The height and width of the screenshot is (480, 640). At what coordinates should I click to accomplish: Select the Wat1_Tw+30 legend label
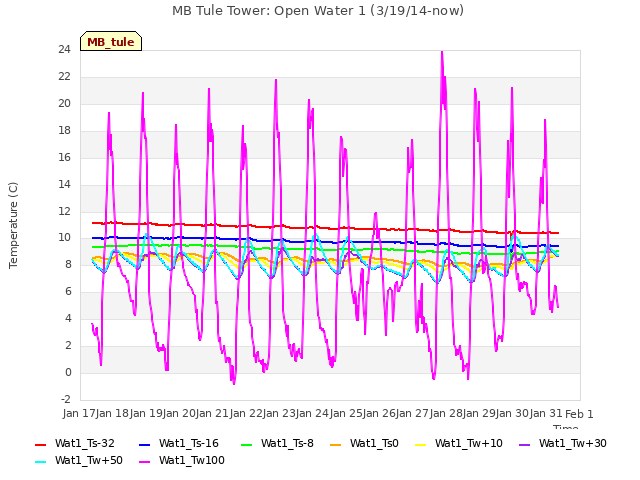pos(573,443)
